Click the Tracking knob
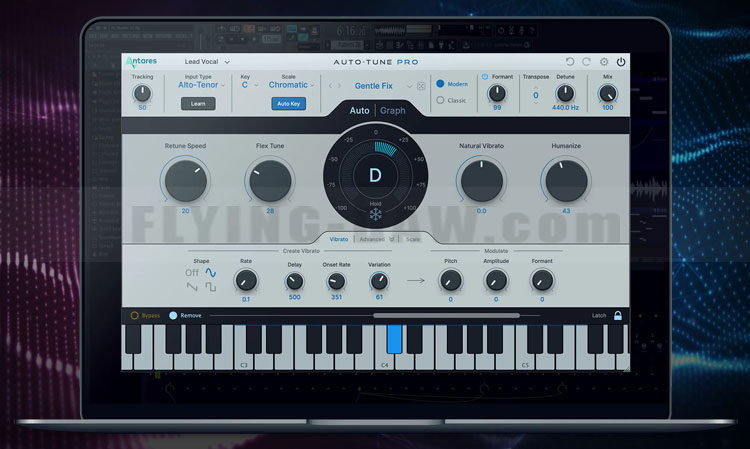This screenshot has height=449, width=750. 142,93
